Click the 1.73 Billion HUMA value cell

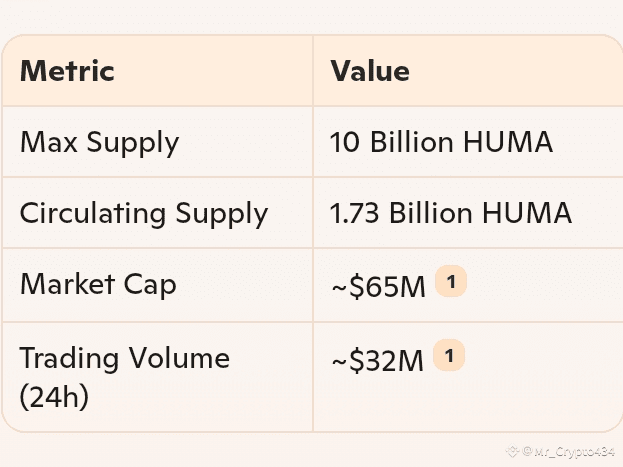[451, 213]
